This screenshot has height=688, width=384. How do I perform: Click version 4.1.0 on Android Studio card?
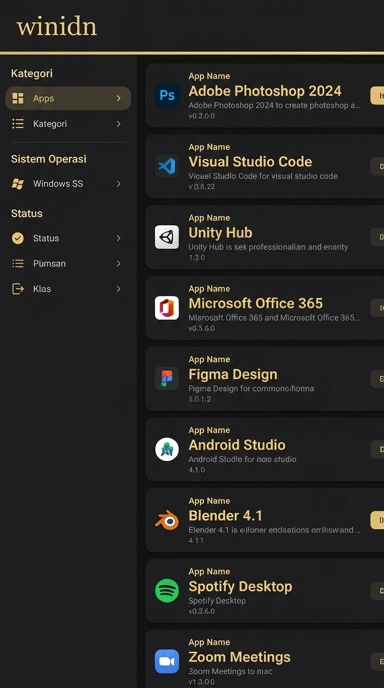coord(197,470)
